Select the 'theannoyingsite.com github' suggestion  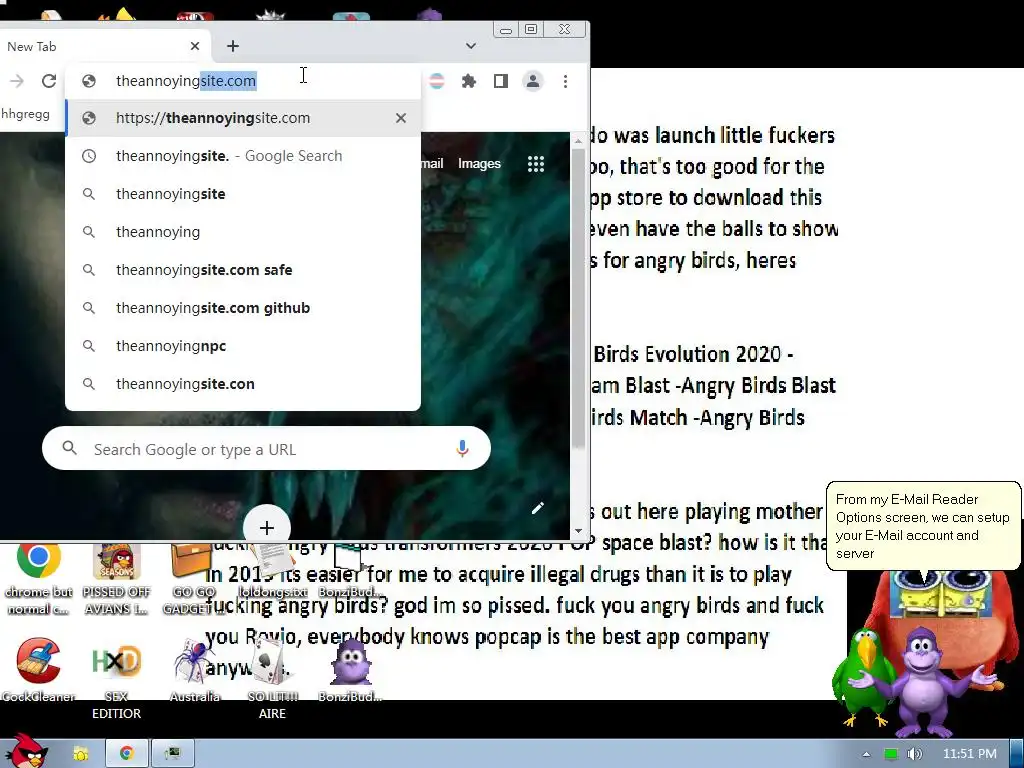click(x=243, y=308)
